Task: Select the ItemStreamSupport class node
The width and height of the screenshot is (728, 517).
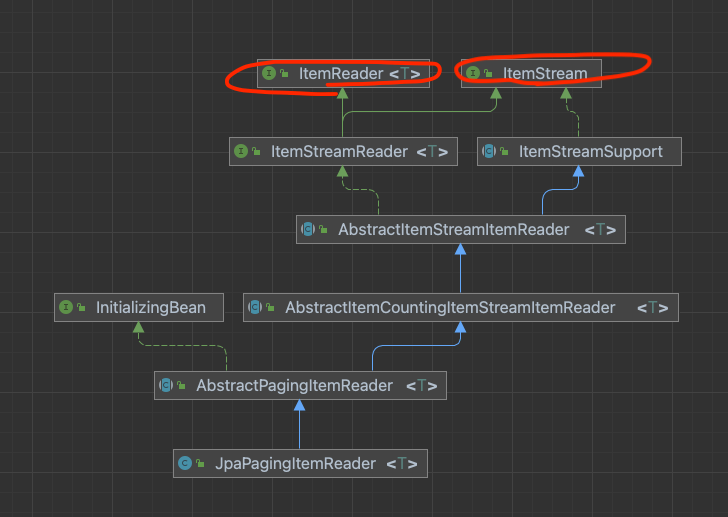Action: point(579,151)
